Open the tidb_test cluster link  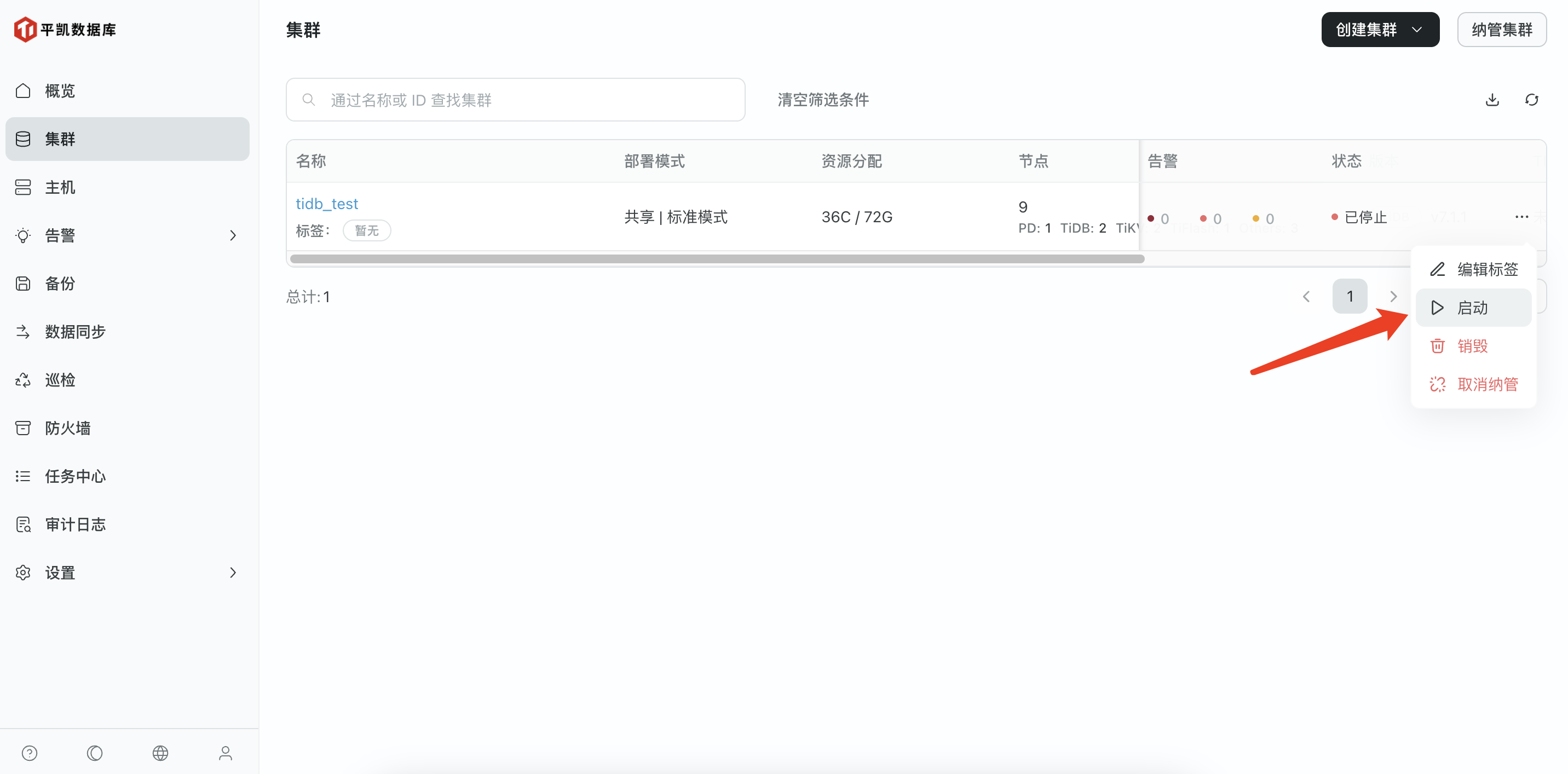pos(327,203)
